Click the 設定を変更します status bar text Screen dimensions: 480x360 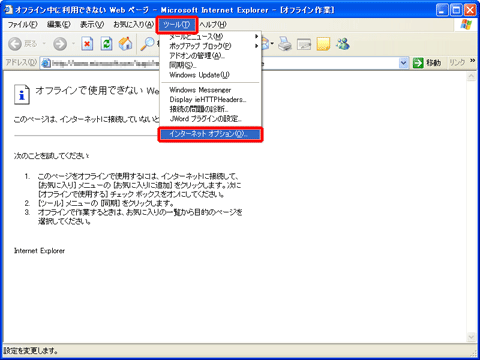pyautogui.click(x=31, y=351)
